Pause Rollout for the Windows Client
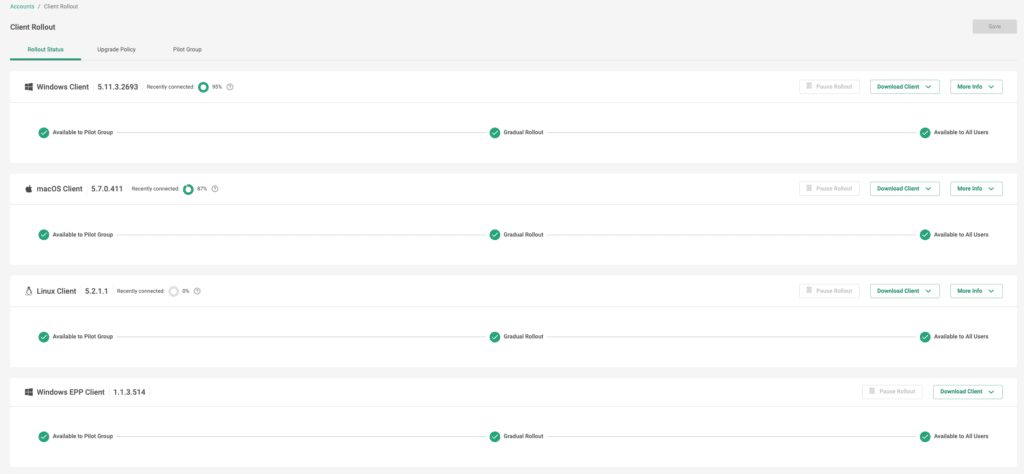The width and height of the screenshot is (1024, 474). (829, 87)
